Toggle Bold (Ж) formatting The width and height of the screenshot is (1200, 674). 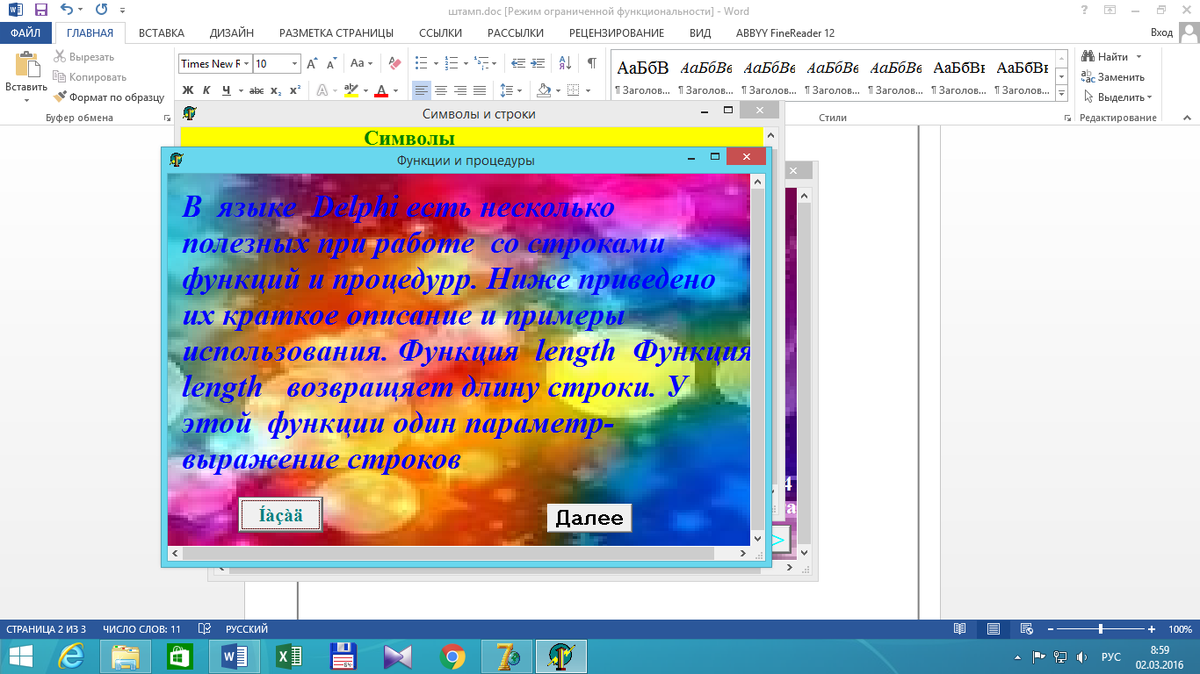coord(190,90)
